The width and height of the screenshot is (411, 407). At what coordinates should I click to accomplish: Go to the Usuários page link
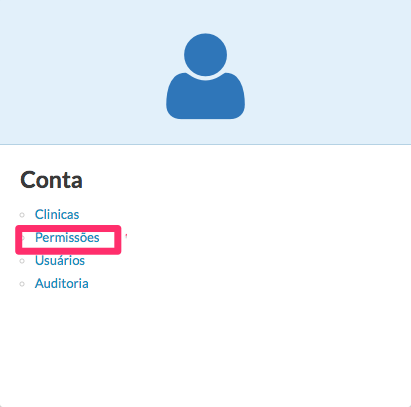[x=60, y=260]
